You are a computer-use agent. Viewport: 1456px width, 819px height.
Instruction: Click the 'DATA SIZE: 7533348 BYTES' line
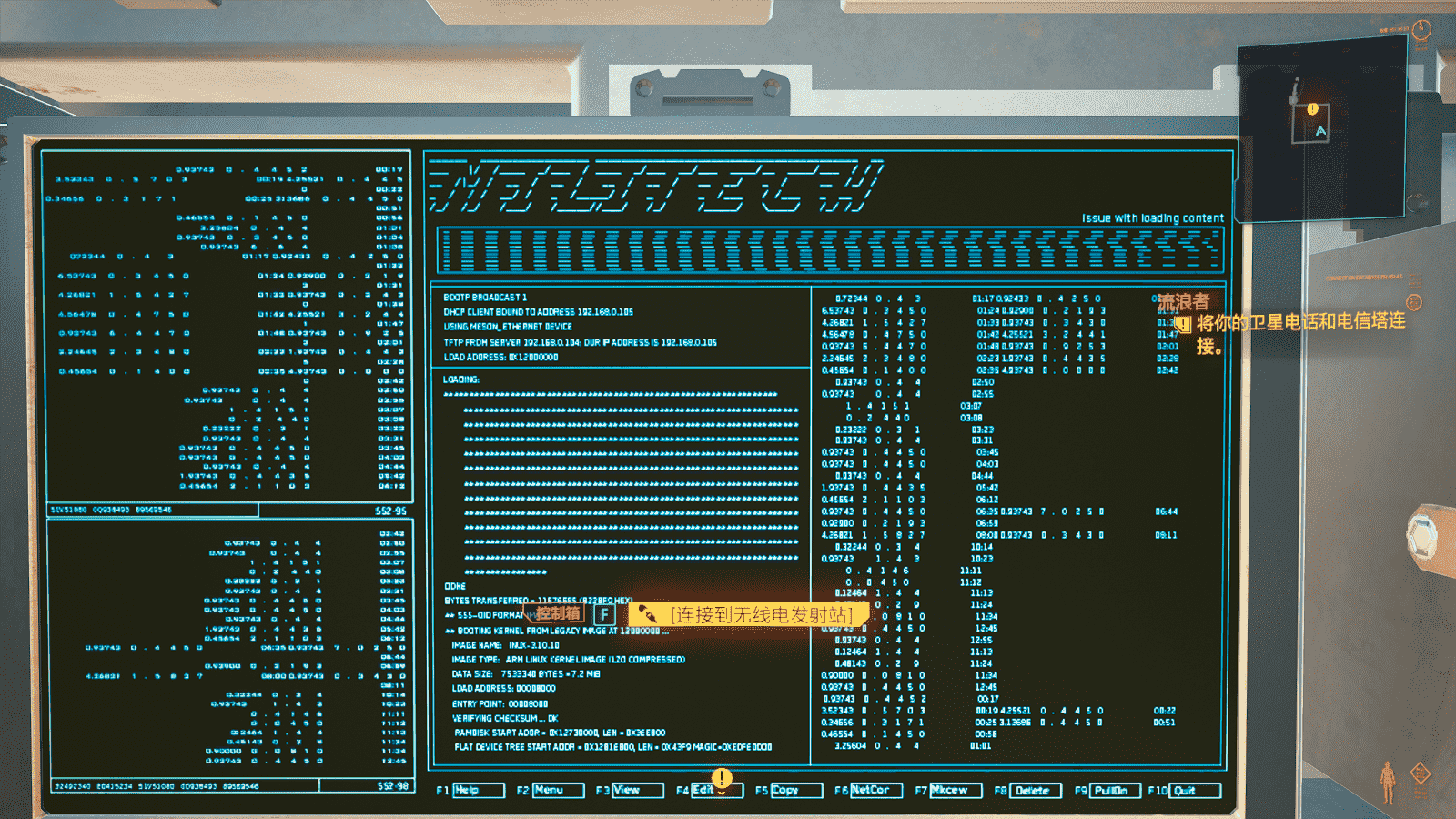click(x=526, y=674)
